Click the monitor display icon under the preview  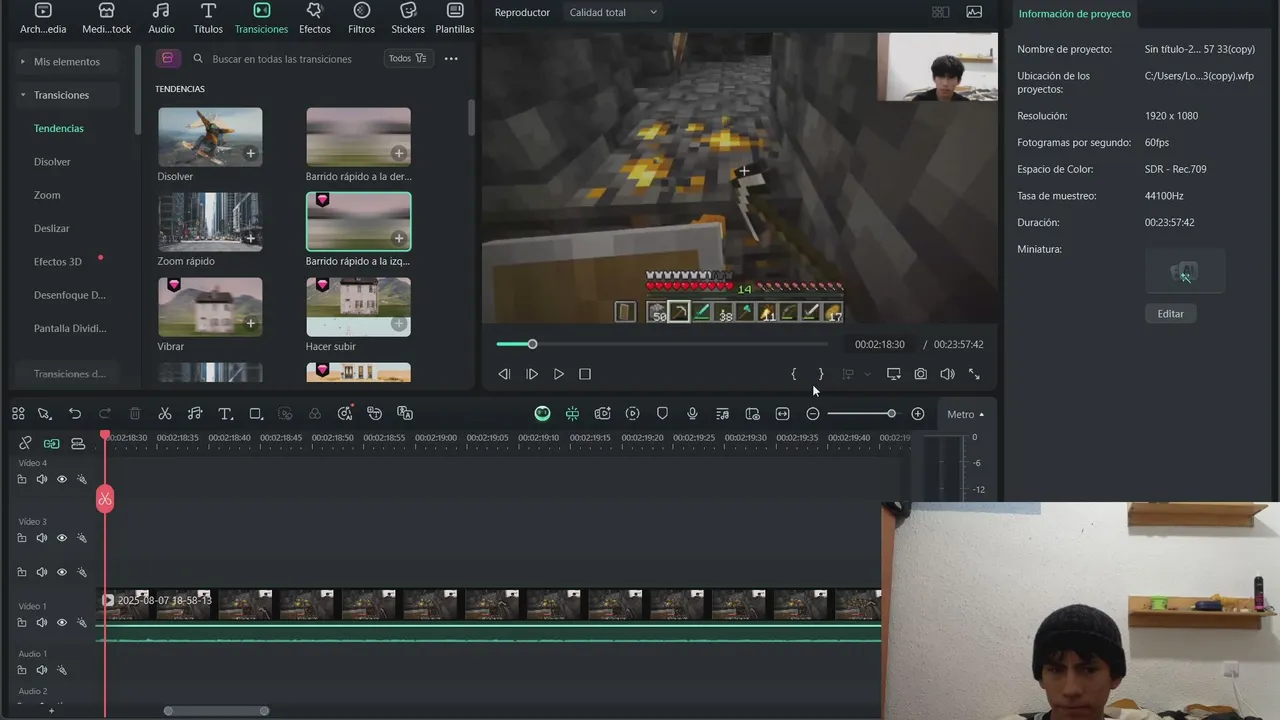893,374
